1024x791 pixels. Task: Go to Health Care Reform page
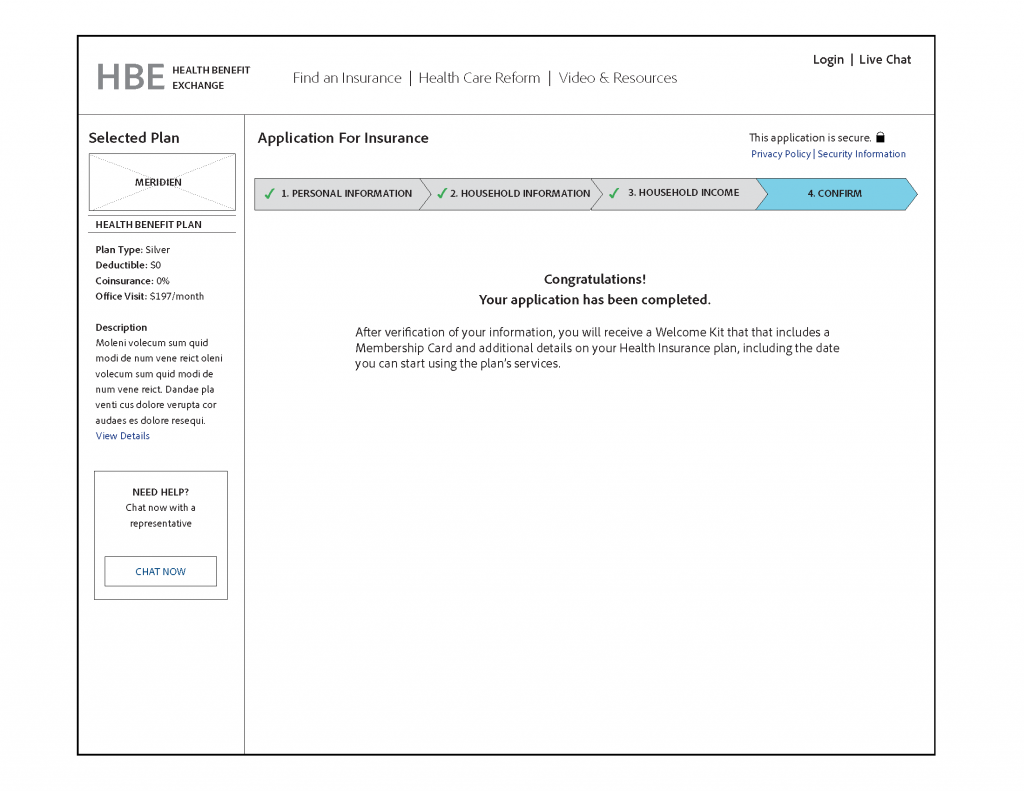(479, 78)
